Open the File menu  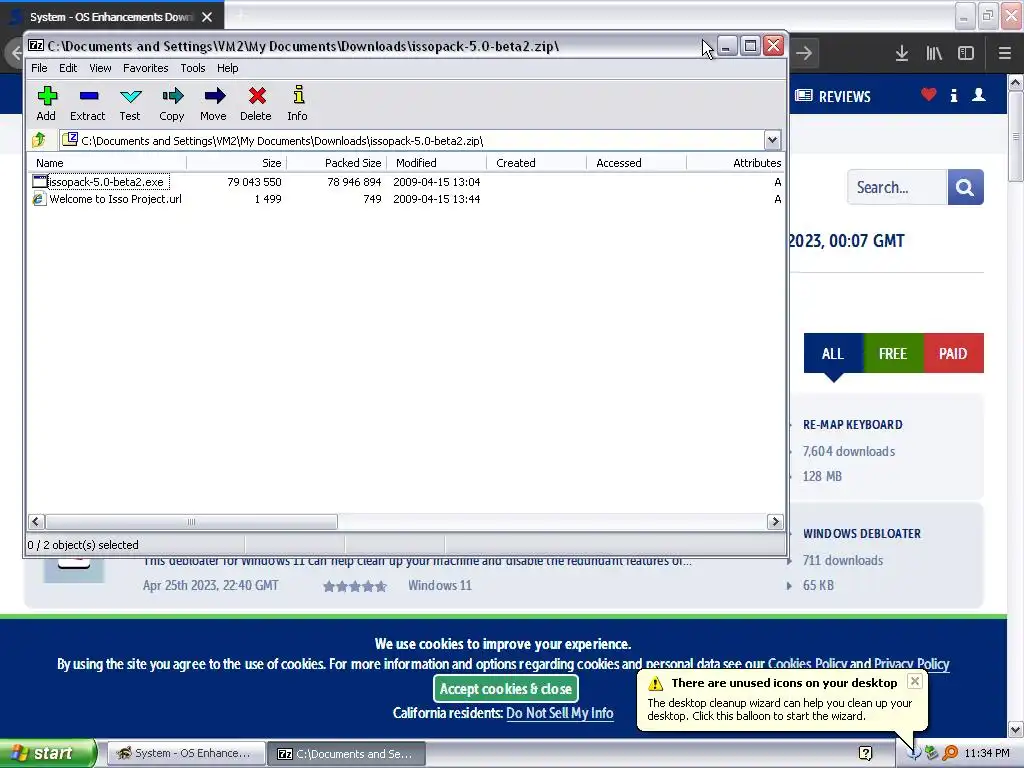(x=39, y=68)
